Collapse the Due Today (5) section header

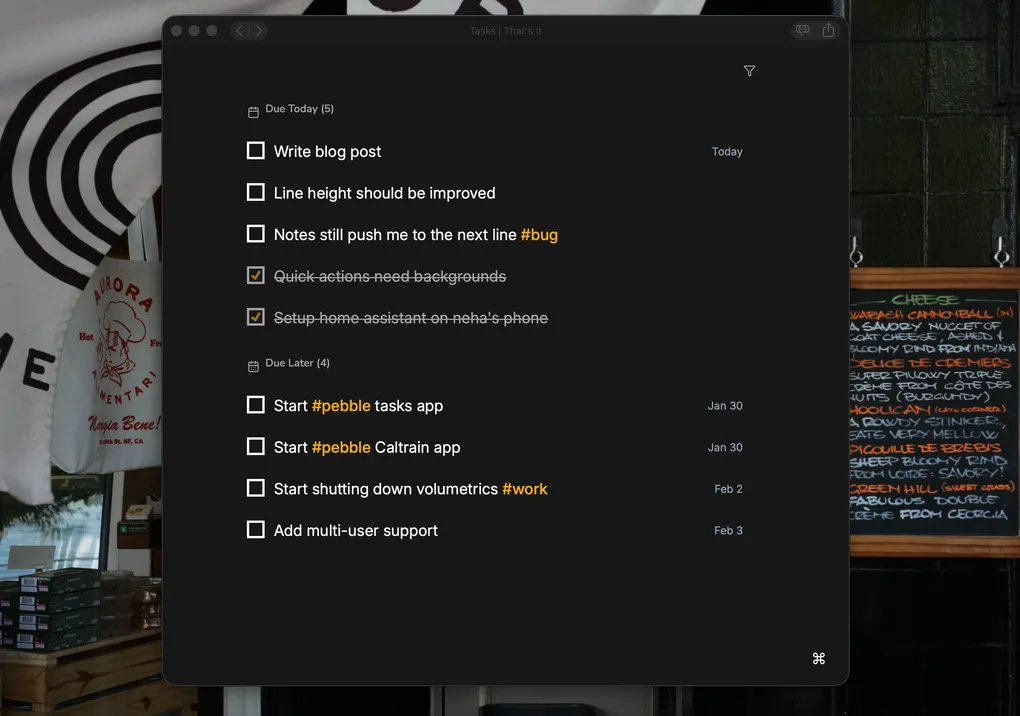[299, 109]
